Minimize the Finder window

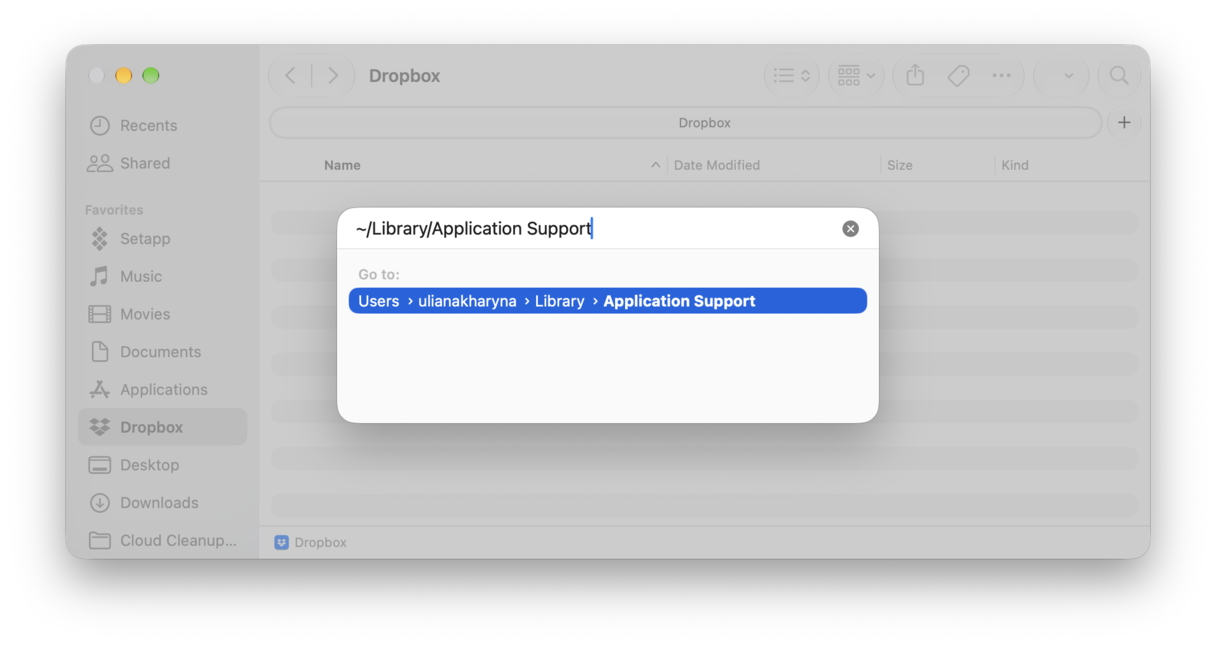coord(124,76)
